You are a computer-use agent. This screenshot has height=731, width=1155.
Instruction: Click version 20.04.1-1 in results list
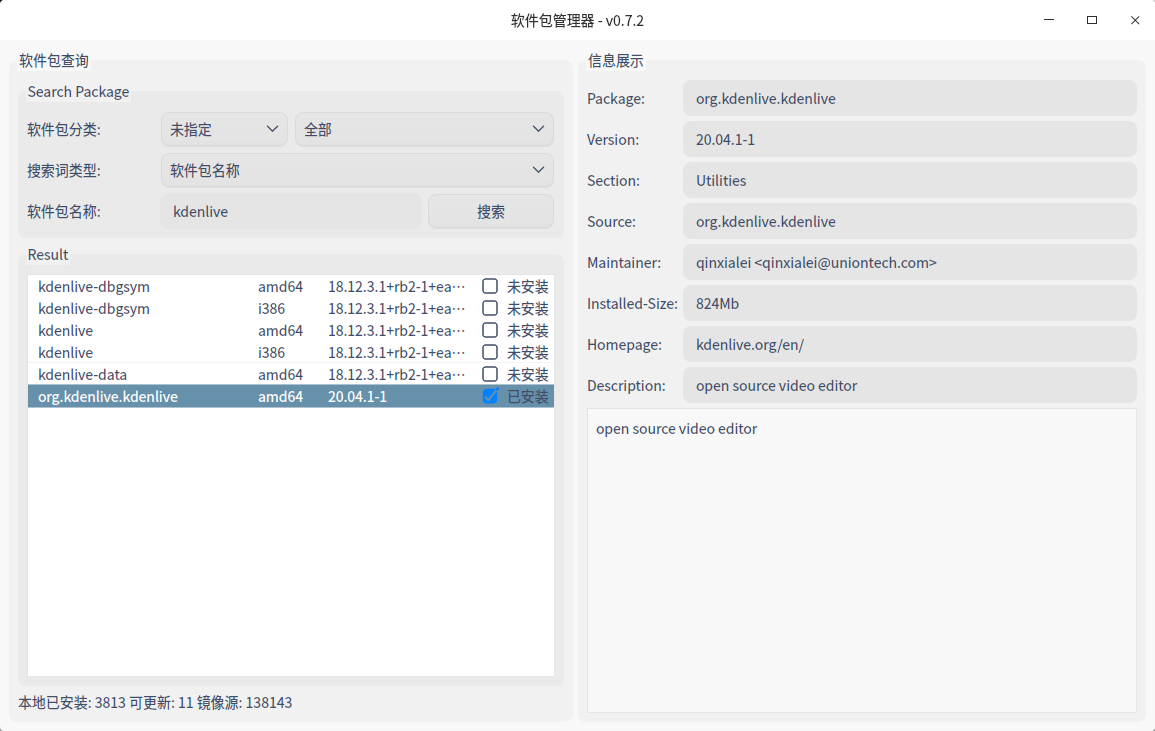pos(357,396)
